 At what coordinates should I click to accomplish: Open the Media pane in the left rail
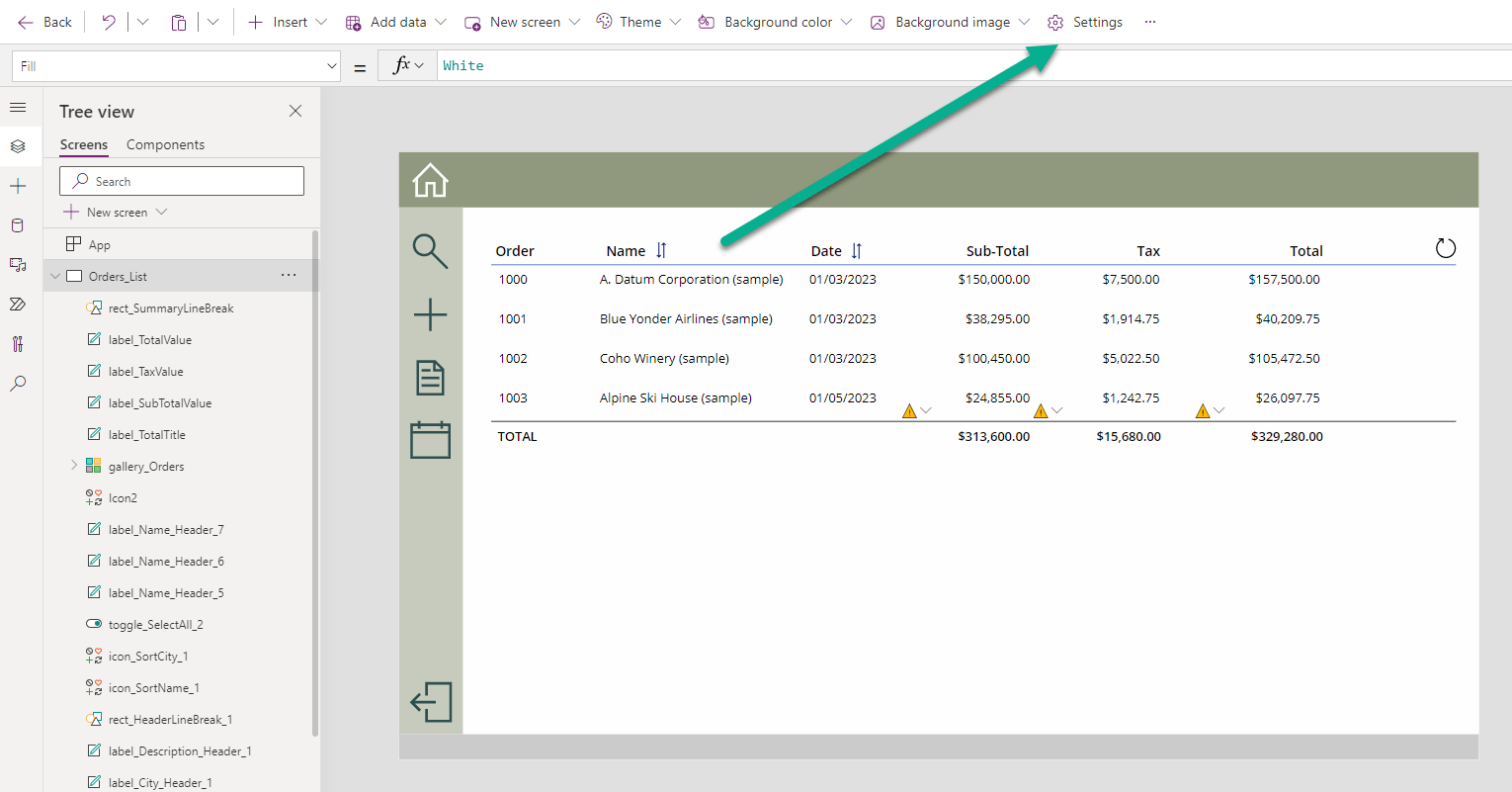(x=17, y=264)
